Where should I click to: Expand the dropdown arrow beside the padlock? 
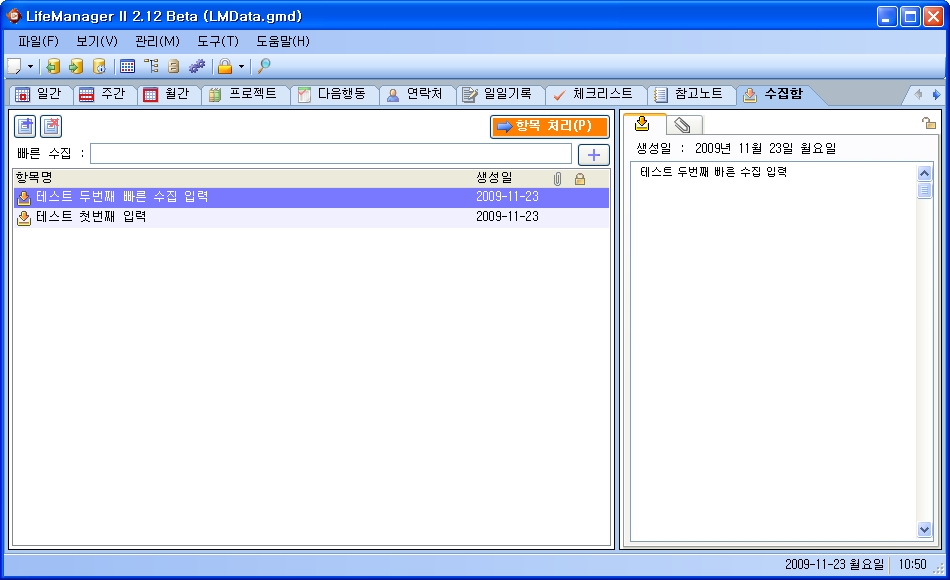241,66
